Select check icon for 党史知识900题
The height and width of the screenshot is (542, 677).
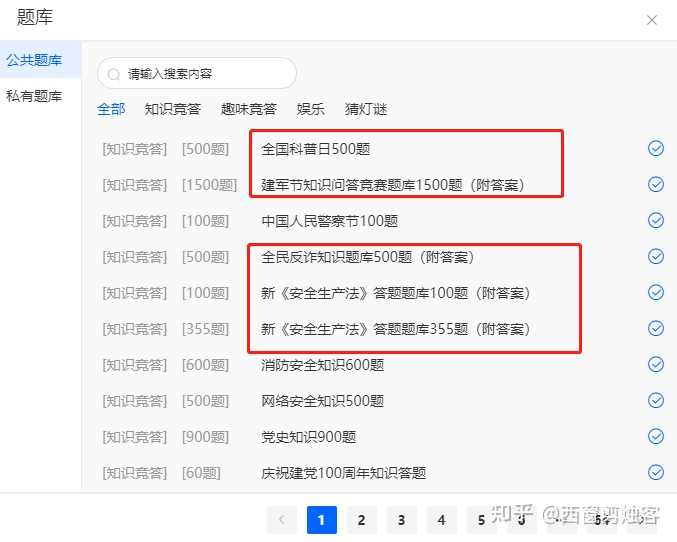(x=655, y=436)
